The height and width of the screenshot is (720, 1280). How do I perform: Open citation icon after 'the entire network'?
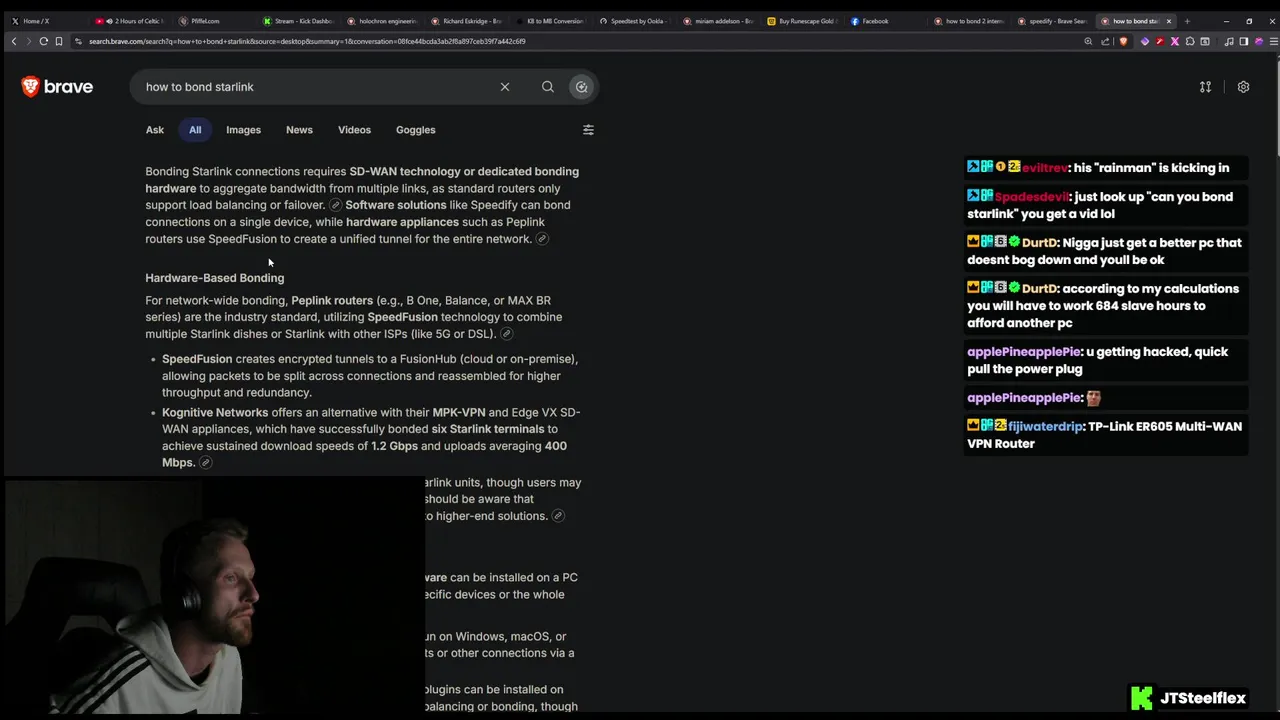coord(542,239)
